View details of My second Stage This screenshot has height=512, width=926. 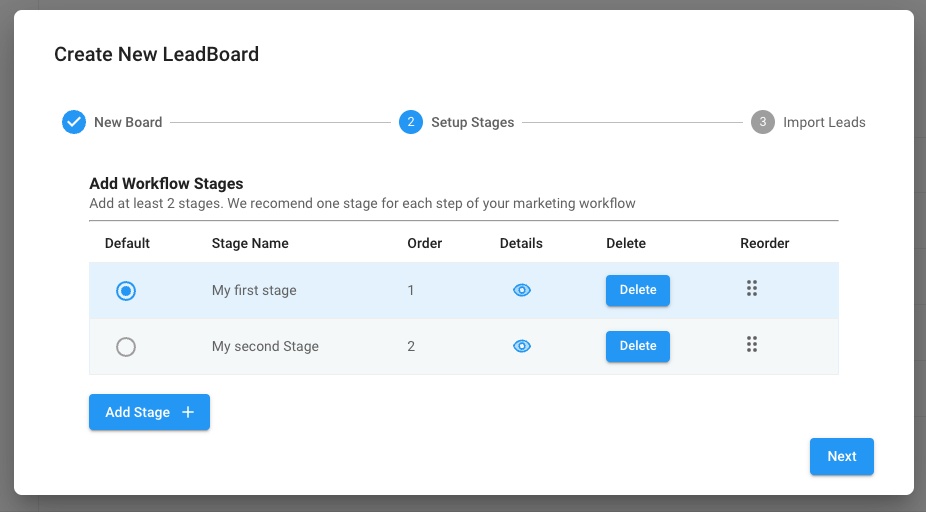[521, 346]
